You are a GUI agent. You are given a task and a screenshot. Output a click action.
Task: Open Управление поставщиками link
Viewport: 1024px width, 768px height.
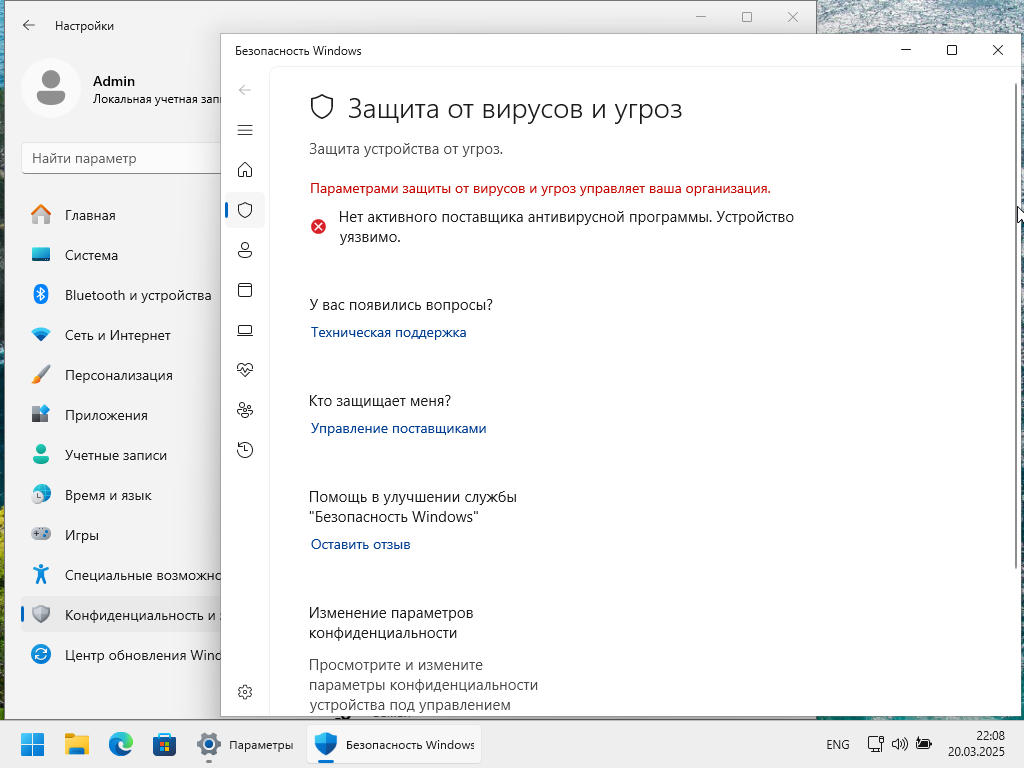point(398,428)
